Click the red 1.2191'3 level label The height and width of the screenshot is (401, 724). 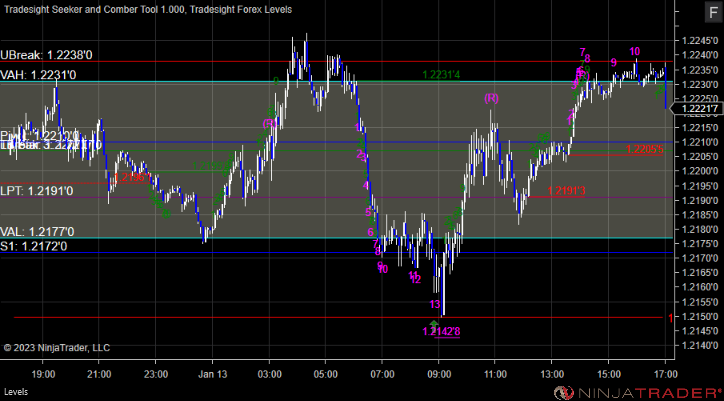pos(567,191)
